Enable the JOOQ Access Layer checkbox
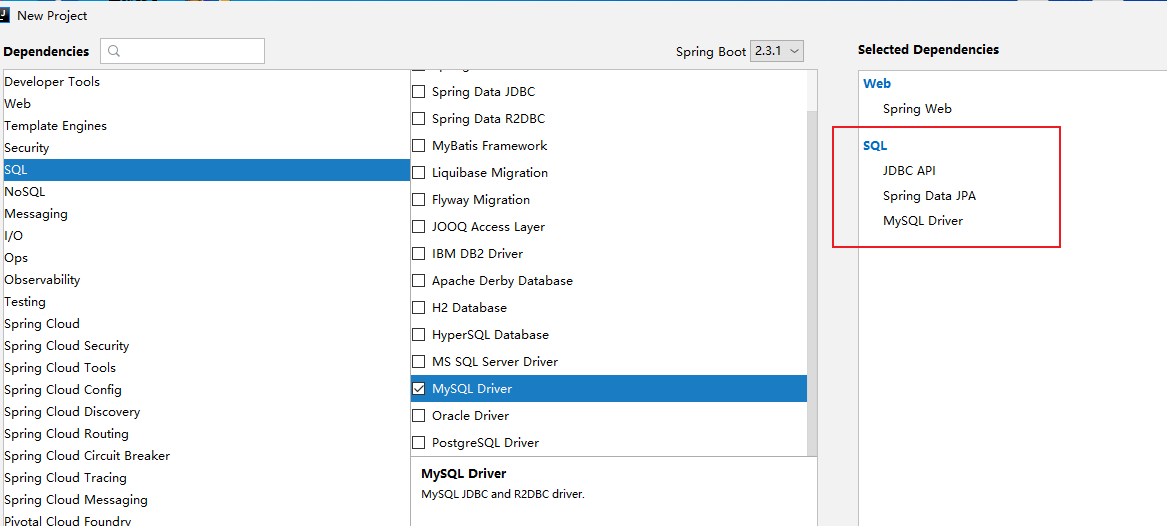Image resolution: width=1167 pixels, height=526 pixels. (418, 227)
